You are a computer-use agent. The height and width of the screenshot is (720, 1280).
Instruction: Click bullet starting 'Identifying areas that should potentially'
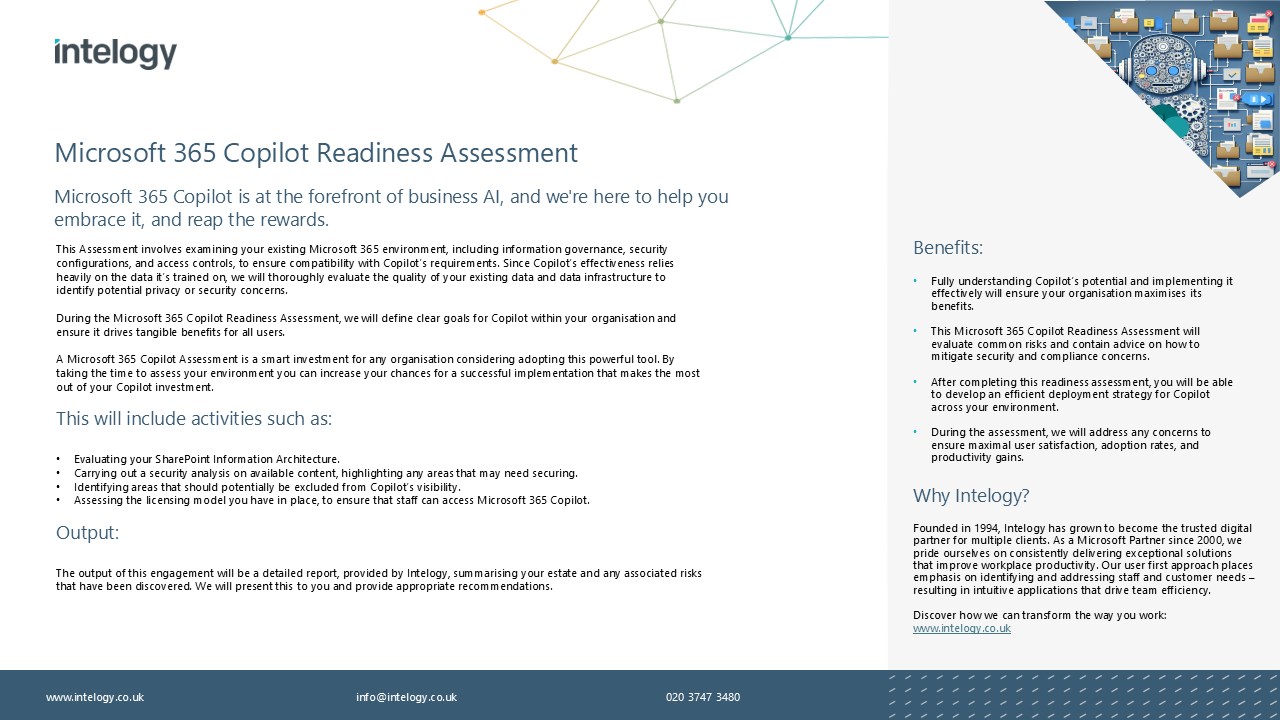[267, 487]
